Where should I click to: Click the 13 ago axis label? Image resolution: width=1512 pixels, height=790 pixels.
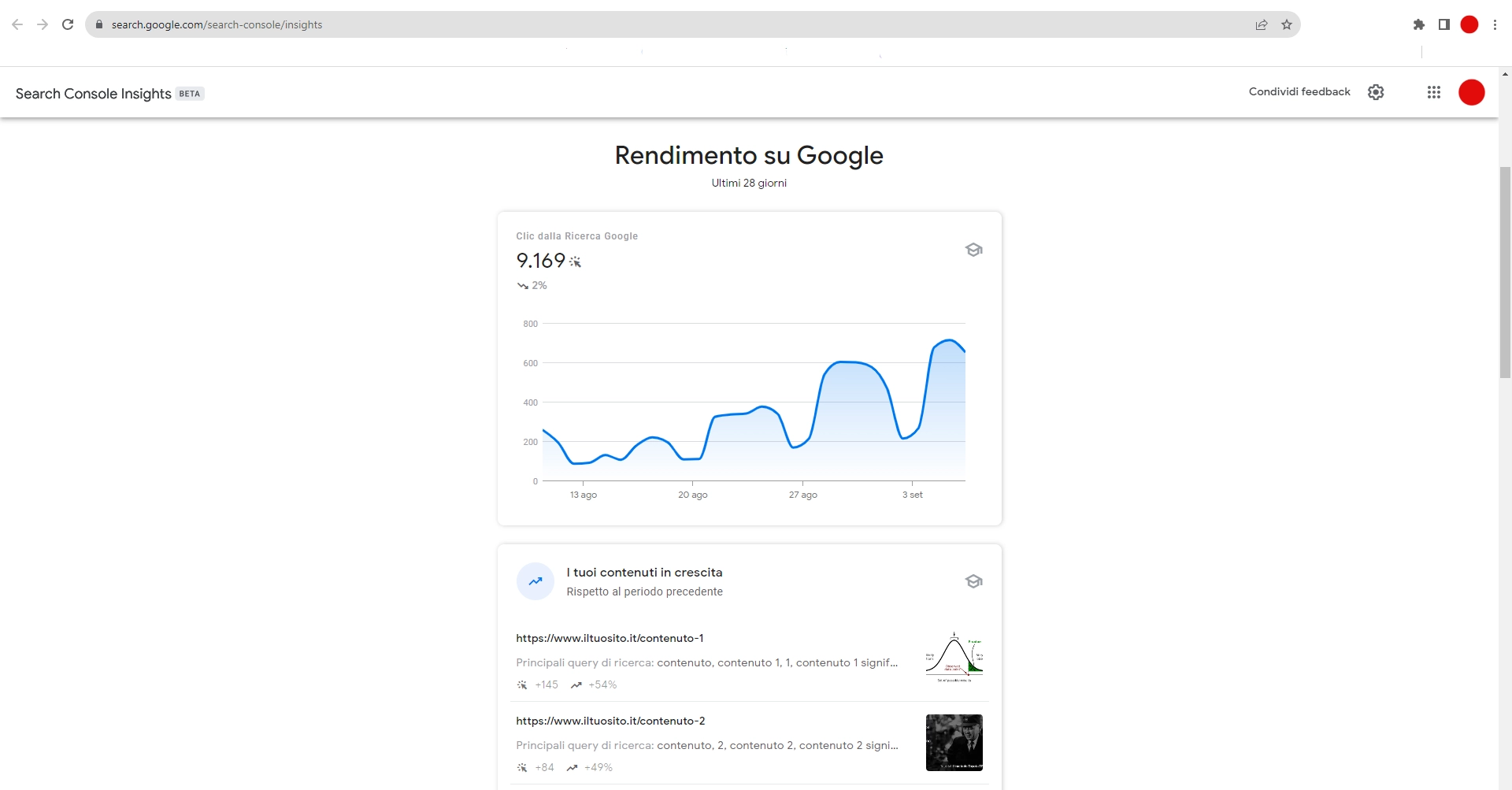coord(584,495)
